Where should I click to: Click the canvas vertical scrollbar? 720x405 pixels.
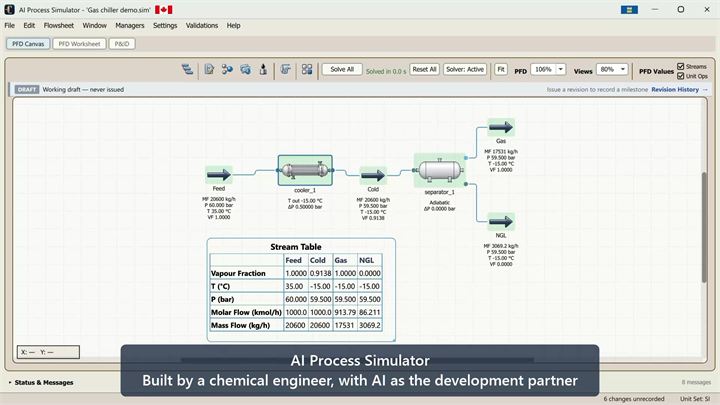[x=704, y=227]
